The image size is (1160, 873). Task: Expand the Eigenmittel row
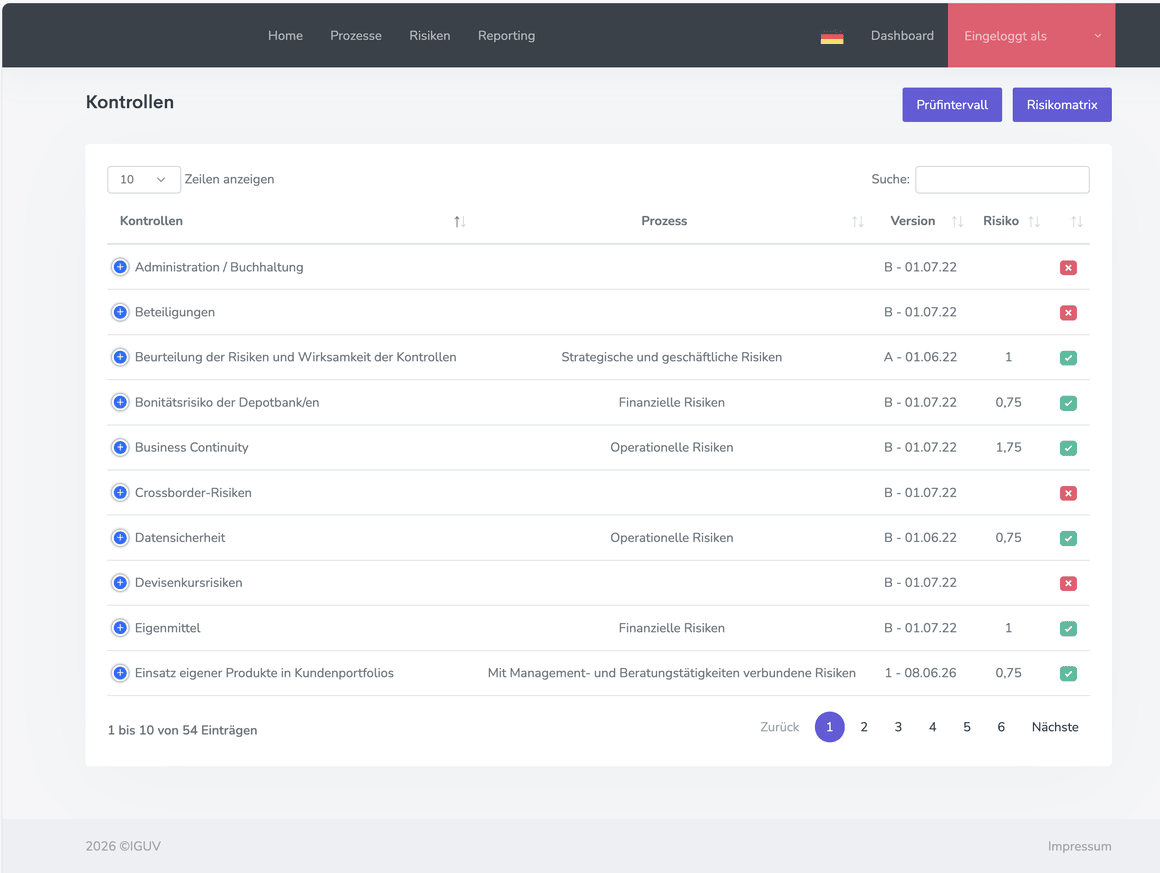120,628
